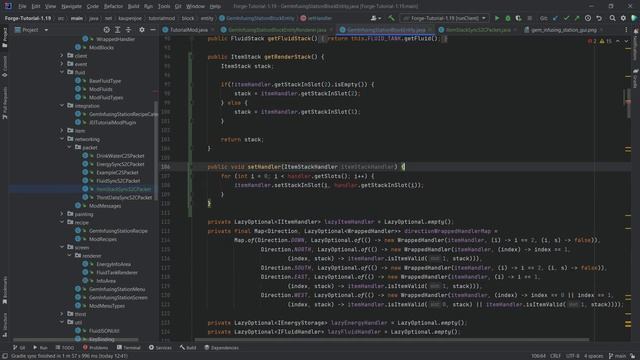Click the main Git branch widget
This screenshot has width=640, height=360.
point(618,356)
